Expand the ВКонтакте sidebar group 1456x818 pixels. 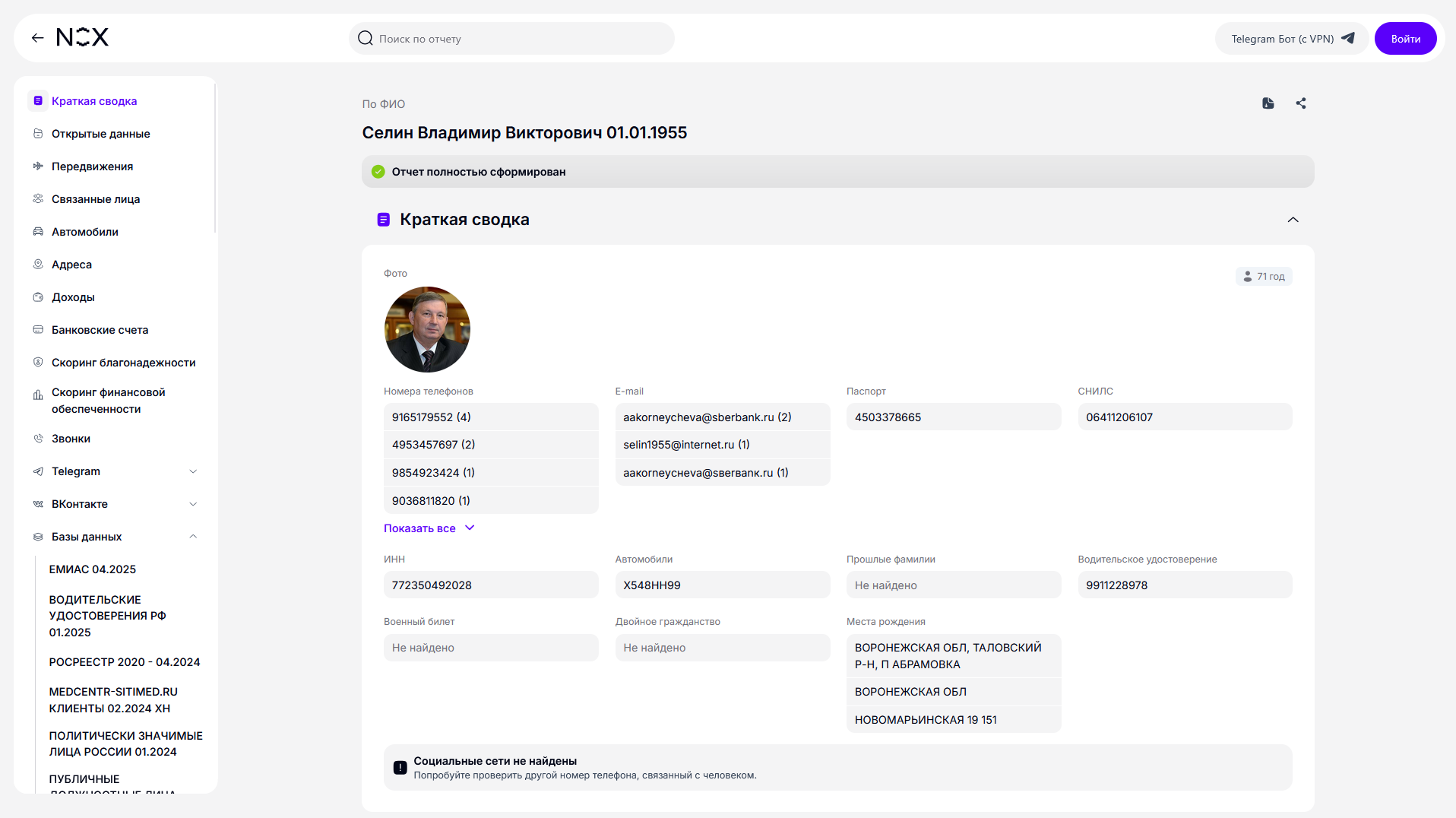(x=114, y=504)
